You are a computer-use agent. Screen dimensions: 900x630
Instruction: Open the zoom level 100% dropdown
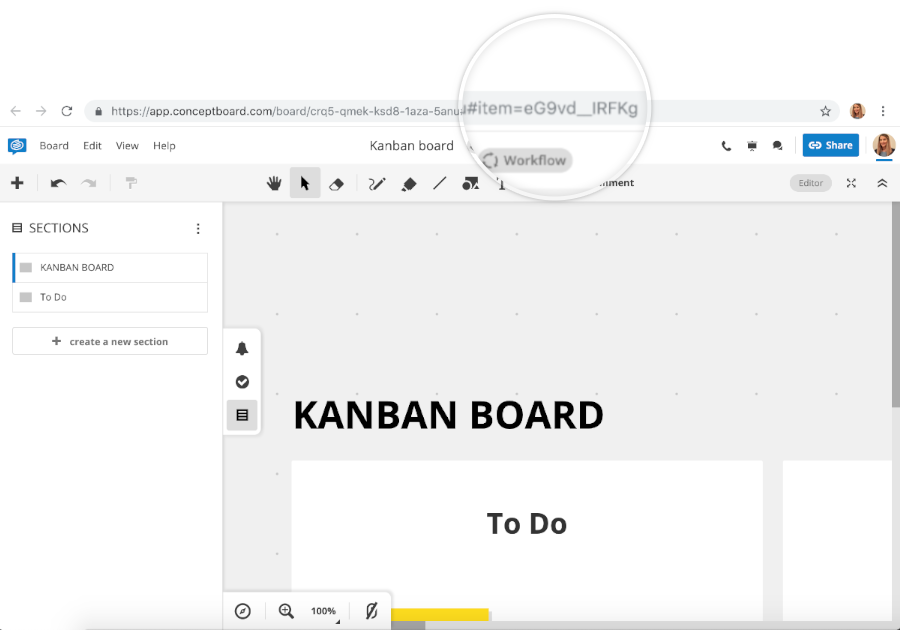click(323, 610)
